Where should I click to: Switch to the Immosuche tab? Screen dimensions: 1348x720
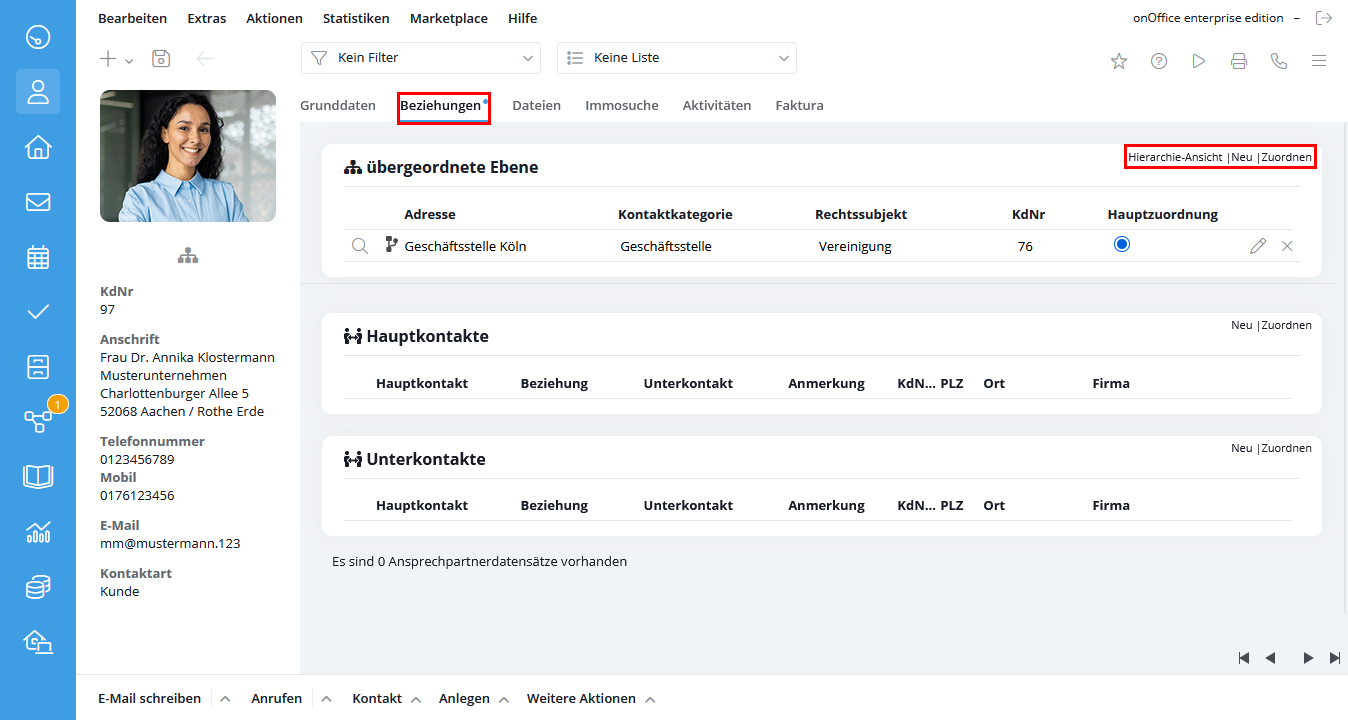(x=621, y=105)
